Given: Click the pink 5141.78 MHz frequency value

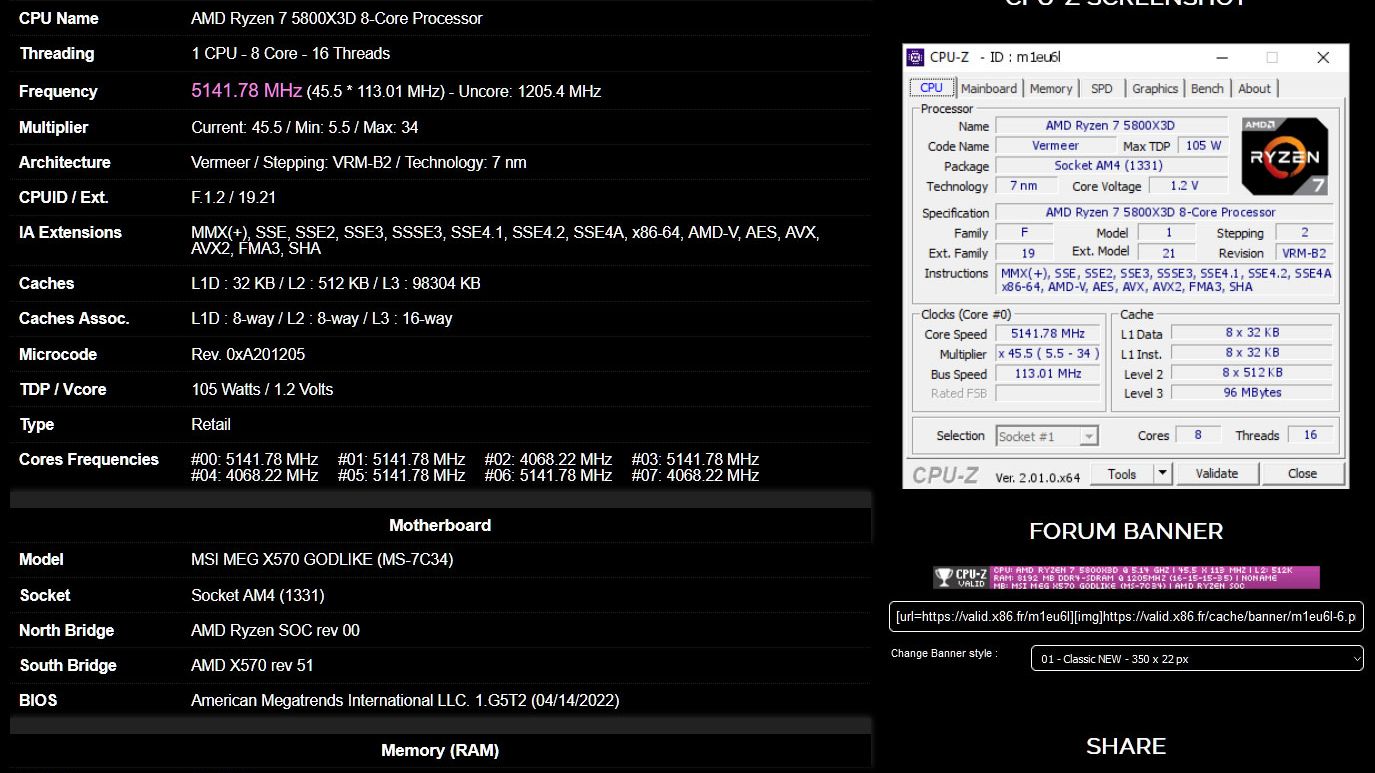Looking at the screenshot, I should [246, 91].
